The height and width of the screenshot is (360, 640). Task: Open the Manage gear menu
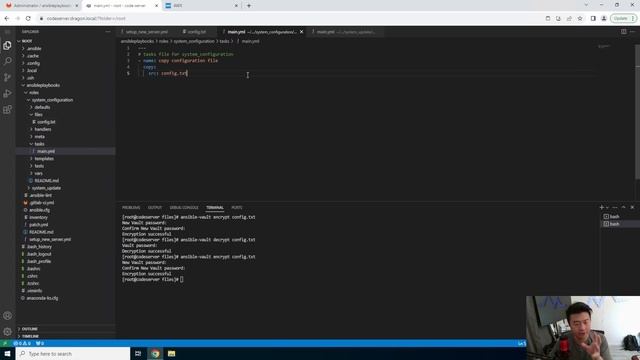[x=7, y=331]
